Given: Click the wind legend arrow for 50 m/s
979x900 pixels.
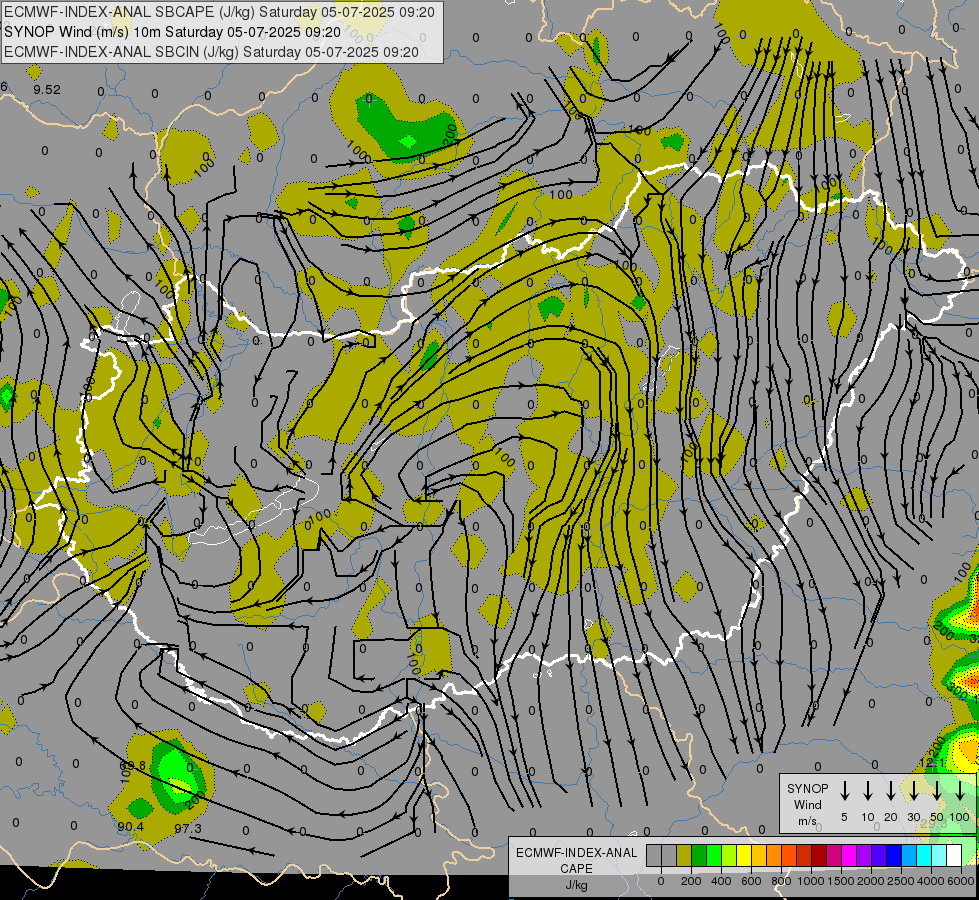Looking at the screenshot, I should pos(937,790).
